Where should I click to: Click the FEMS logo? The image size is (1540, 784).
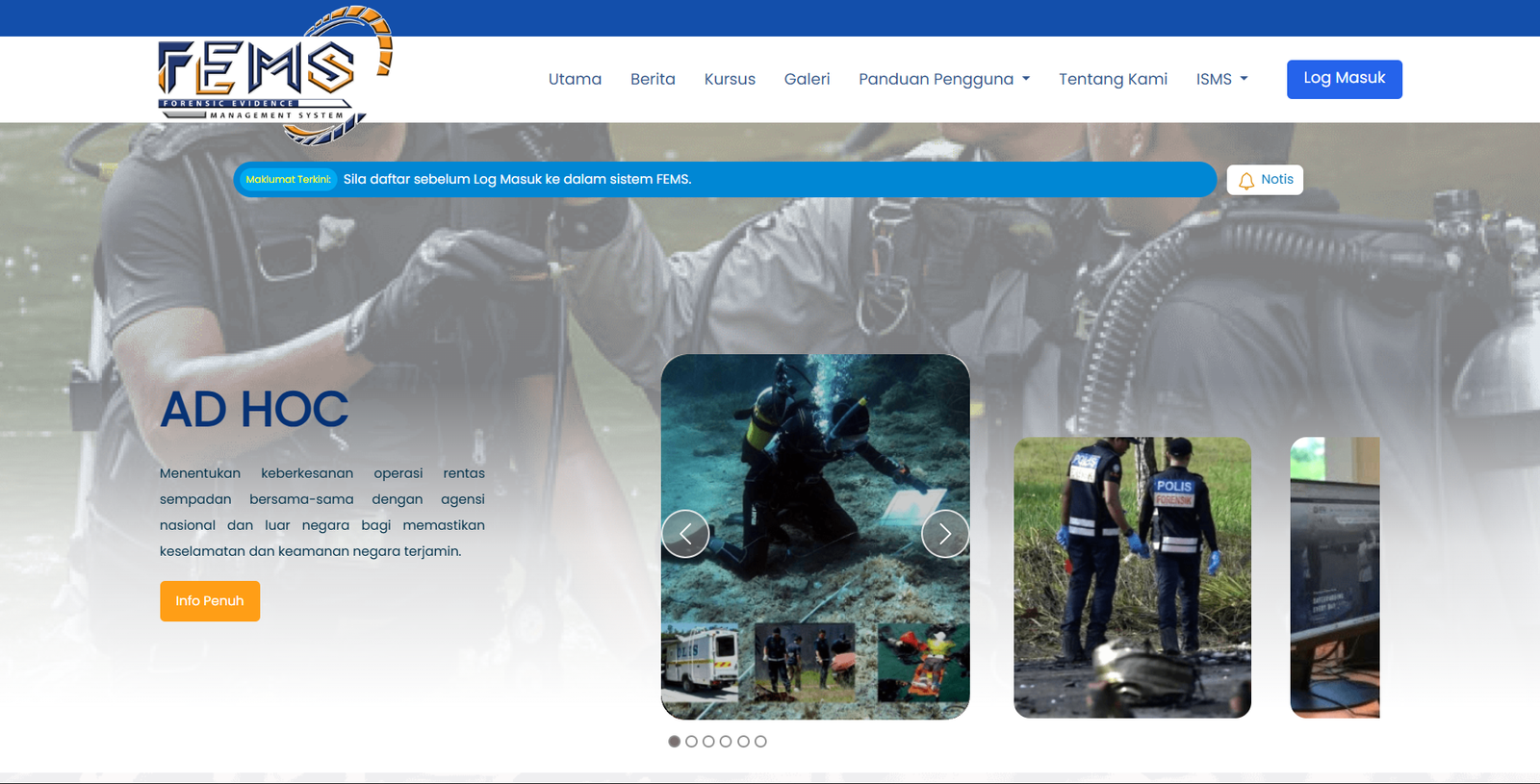click(x=275, y=76)
